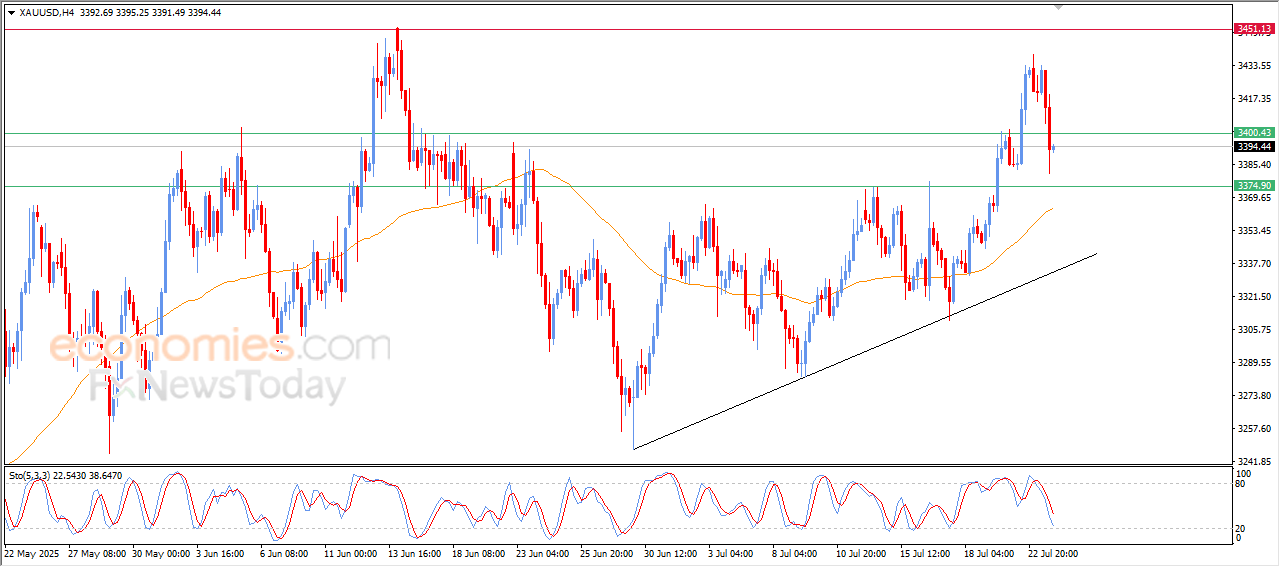The height and width of the screenshot is (567, 1280).
Task: Select the green 3374.90 price label
Action: pyautogui.click(x=1254, y=186)
